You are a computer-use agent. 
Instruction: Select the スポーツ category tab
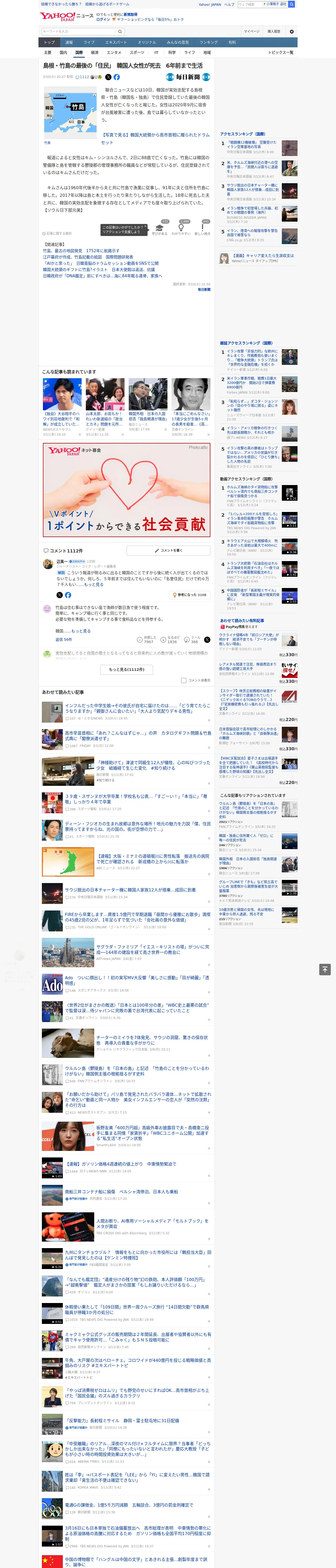click(137, 52)
